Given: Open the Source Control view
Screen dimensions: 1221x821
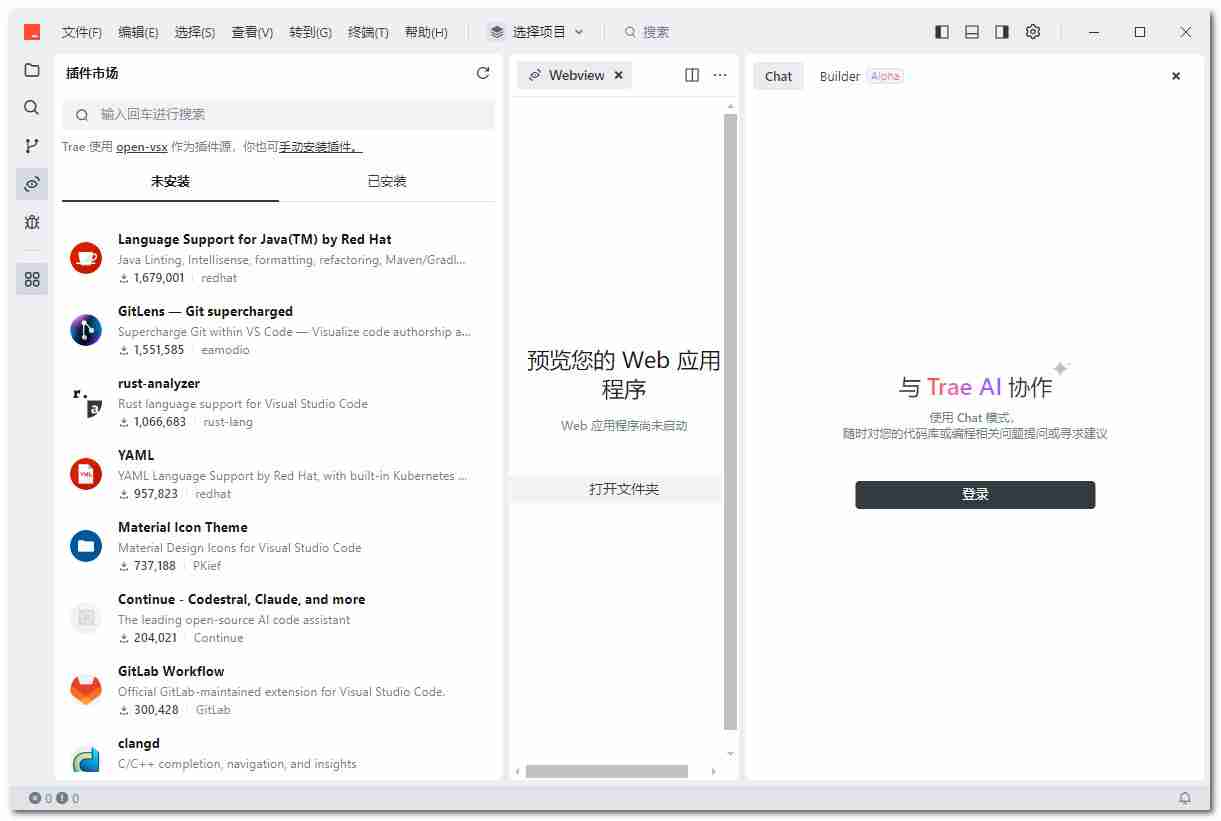Looking at the screenshot, I should [x=31, y=145].
